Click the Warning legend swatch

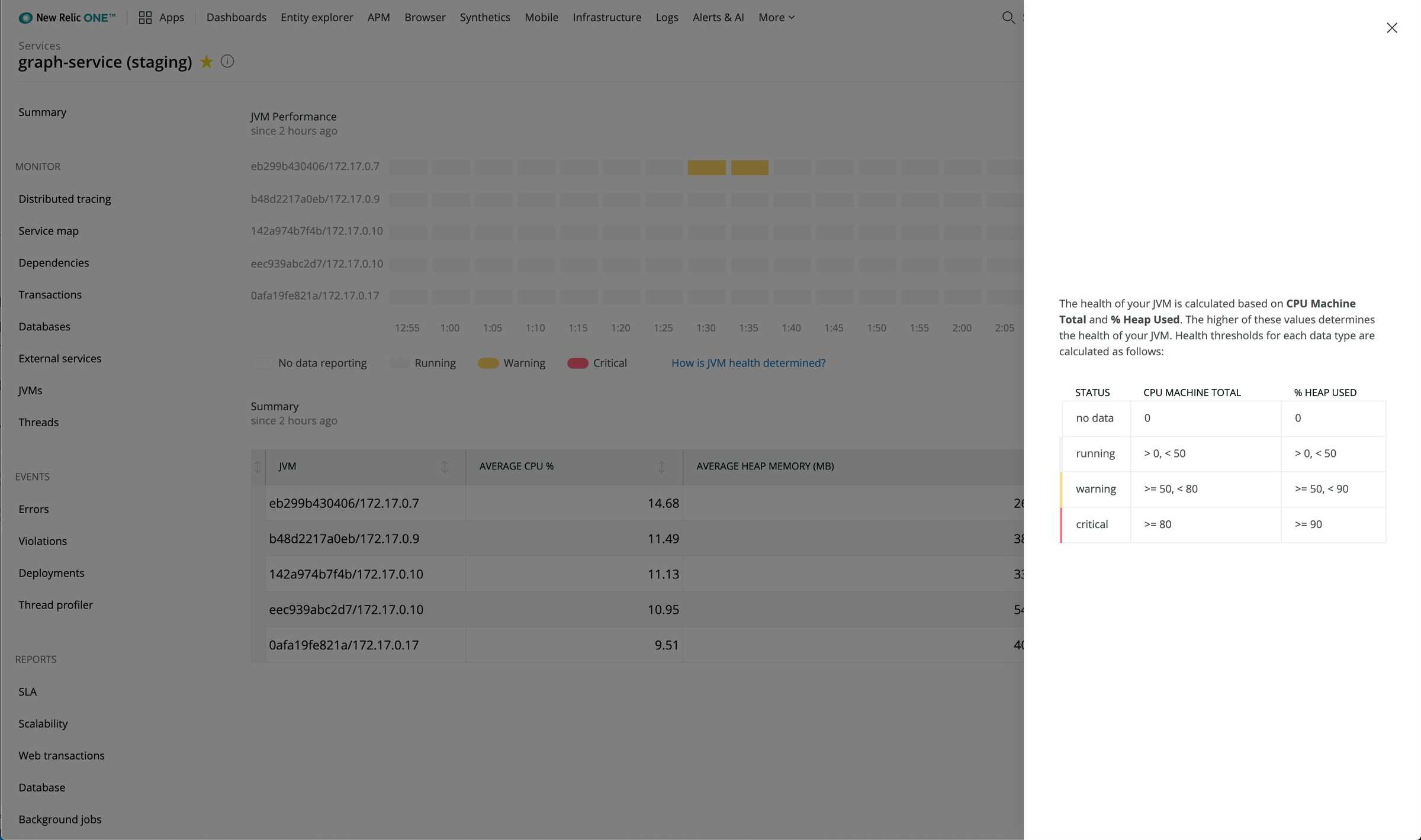click(488, 363)
